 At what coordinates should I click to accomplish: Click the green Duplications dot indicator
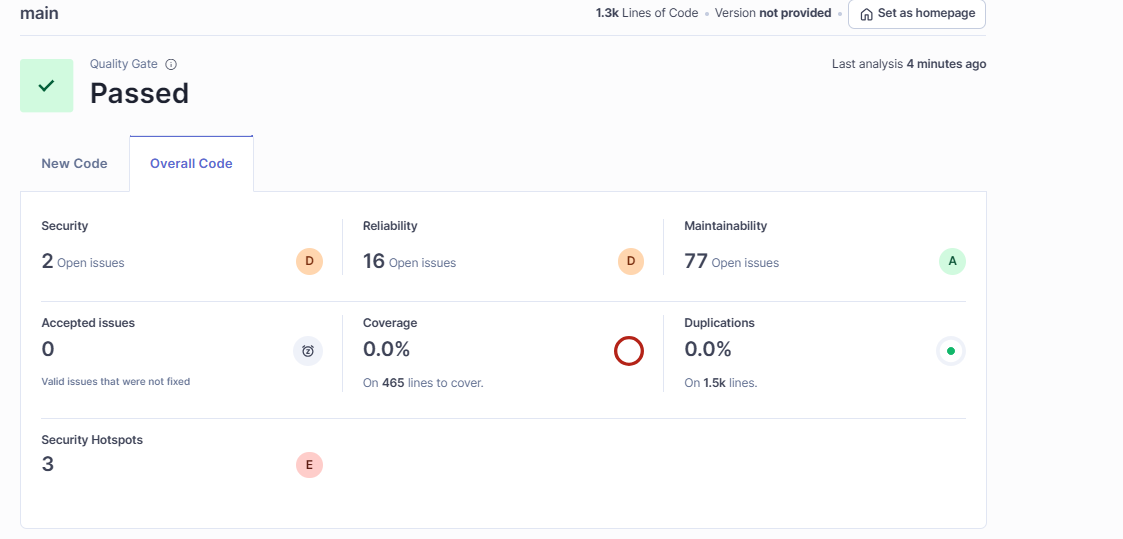pyautogui.click(x=950, y=351)
